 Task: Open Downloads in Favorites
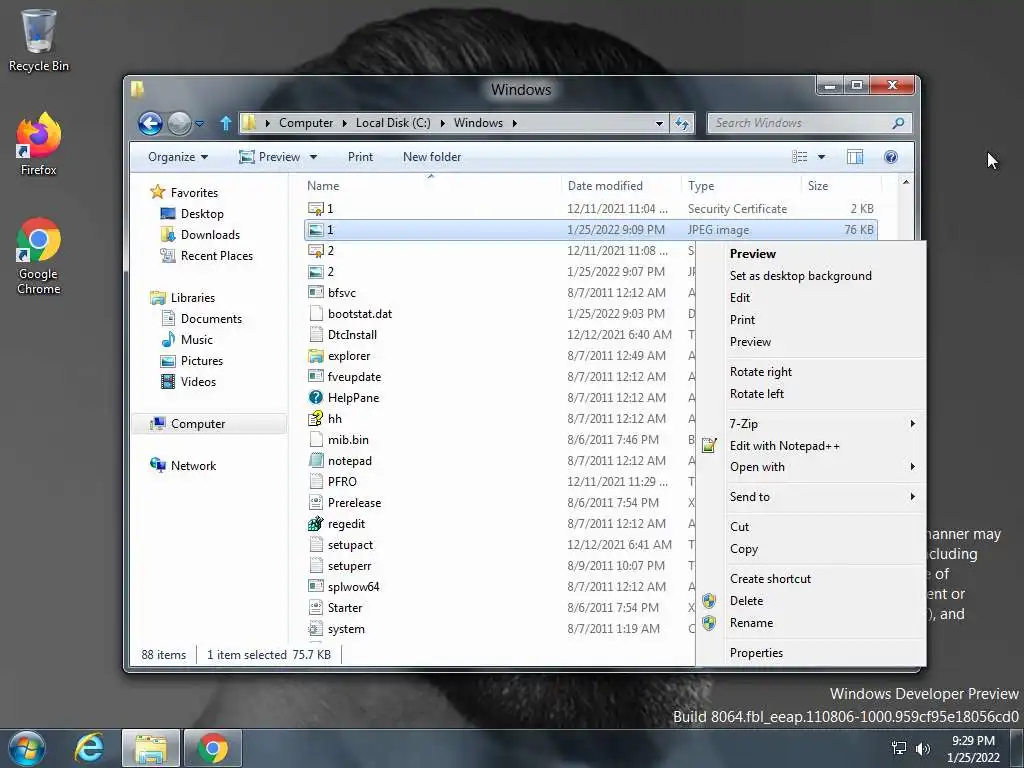(x=200, y=235)
